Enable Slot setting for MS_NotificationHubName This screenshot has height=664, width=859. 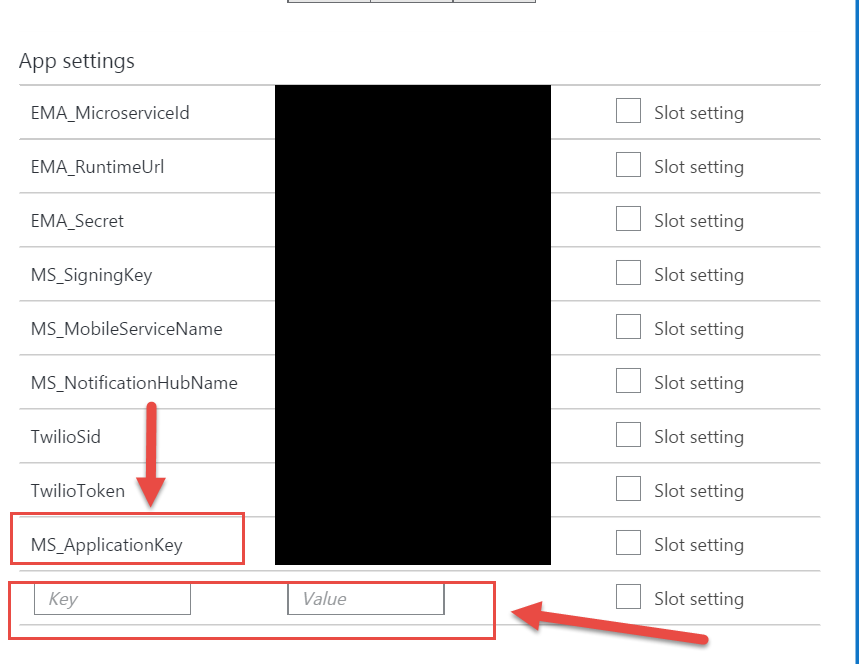(628, 380)
